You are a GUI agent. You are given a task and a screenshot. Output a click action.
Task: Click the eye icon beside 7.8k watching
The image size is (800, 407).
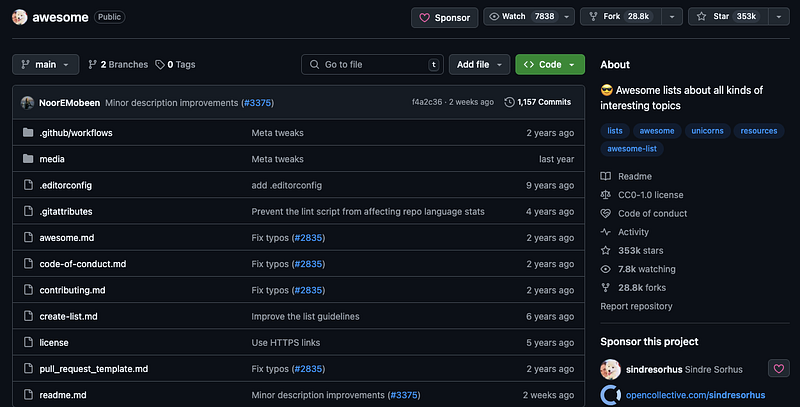[606, 269]
